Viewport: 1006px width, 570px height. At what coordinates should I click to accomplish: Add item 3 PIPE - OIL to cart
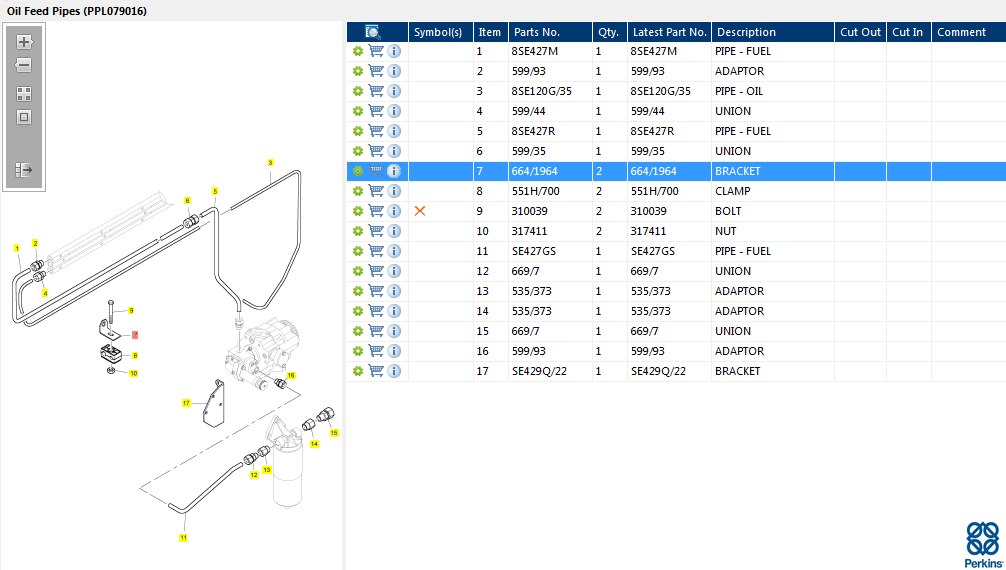tap(377, 91)
